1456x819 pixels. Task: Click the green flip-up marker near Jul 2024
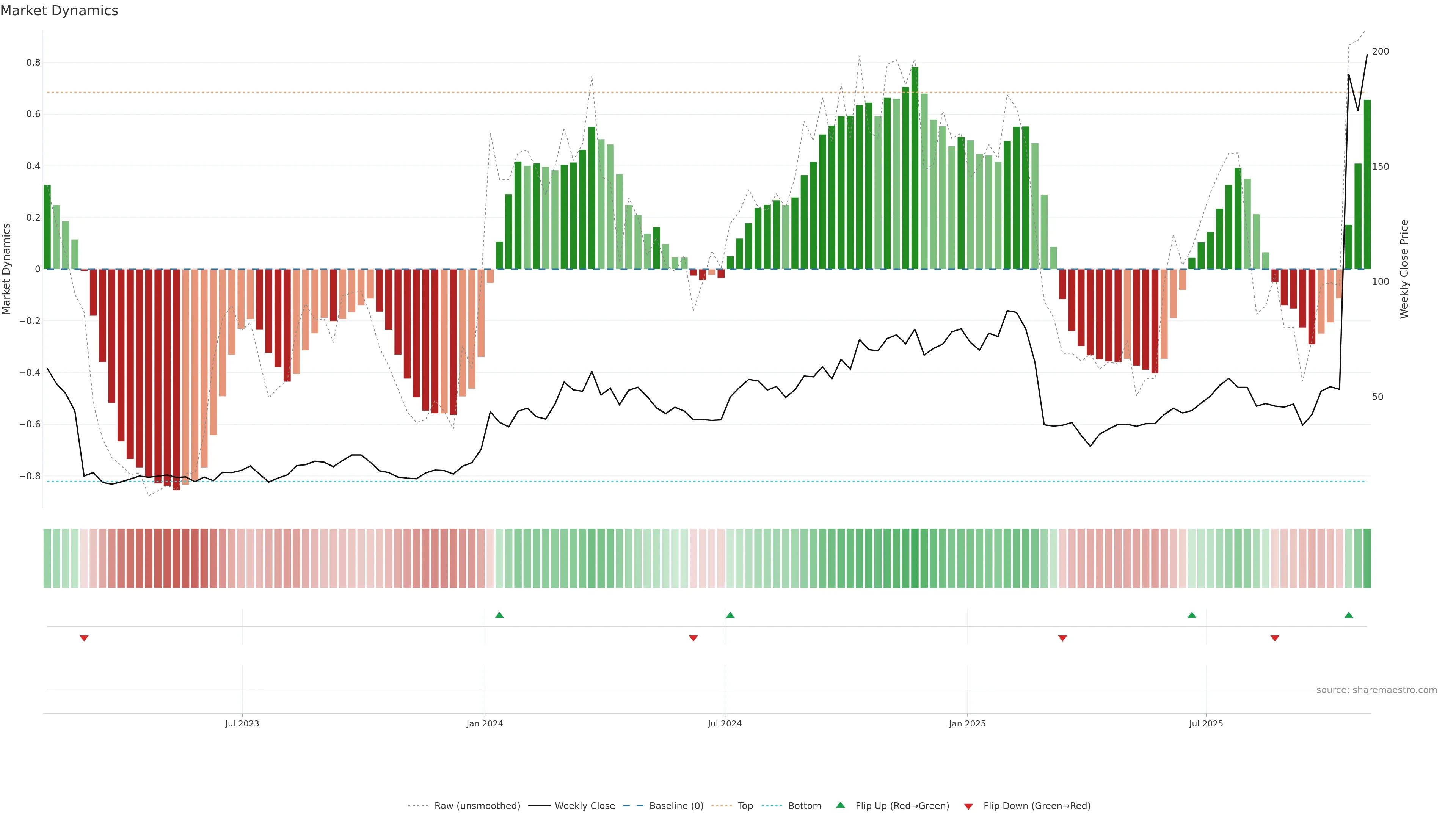pyautogui.click(x=730, y=615)
